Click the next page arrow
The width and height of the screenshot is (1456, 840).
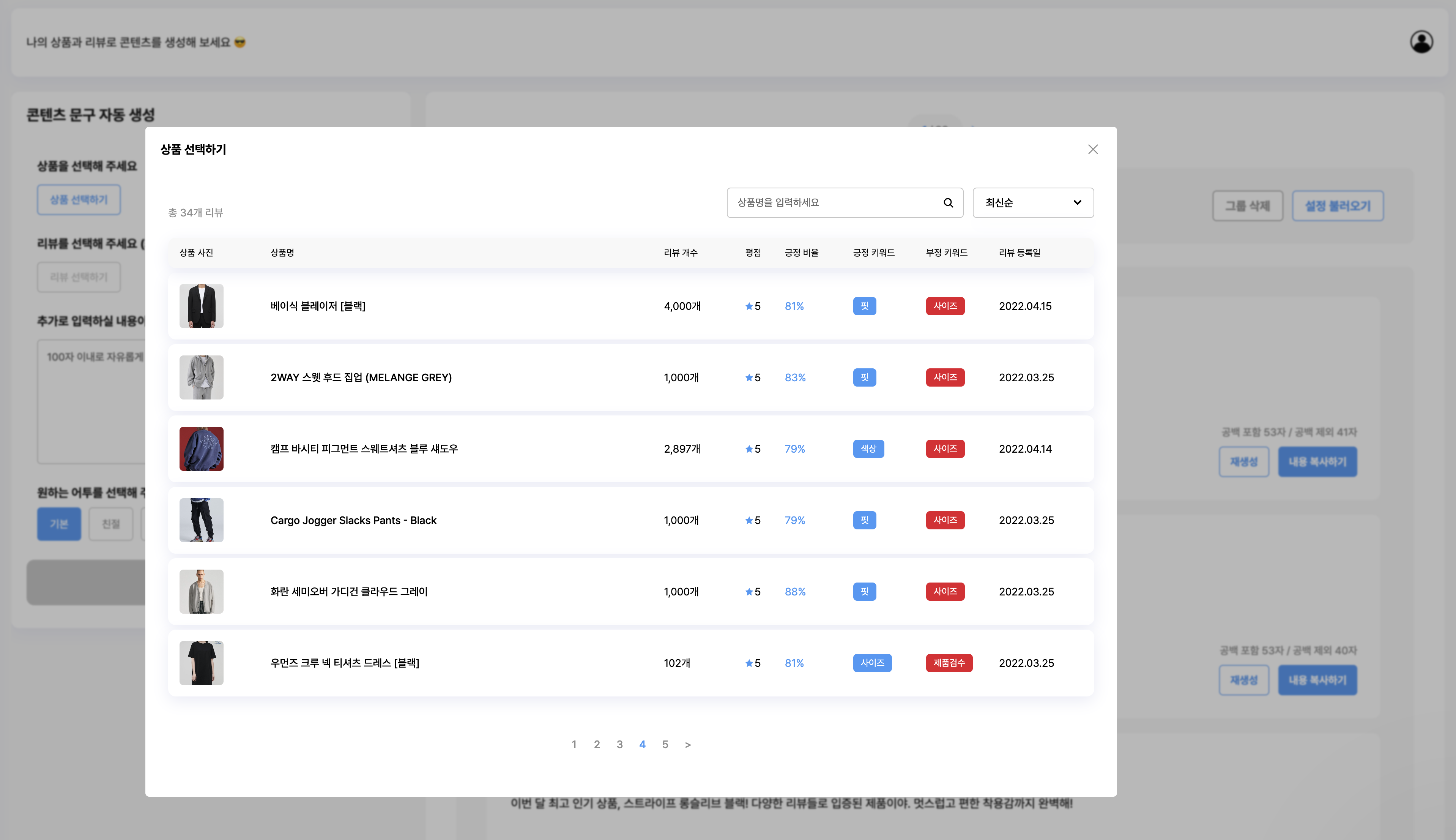[687, 745]
